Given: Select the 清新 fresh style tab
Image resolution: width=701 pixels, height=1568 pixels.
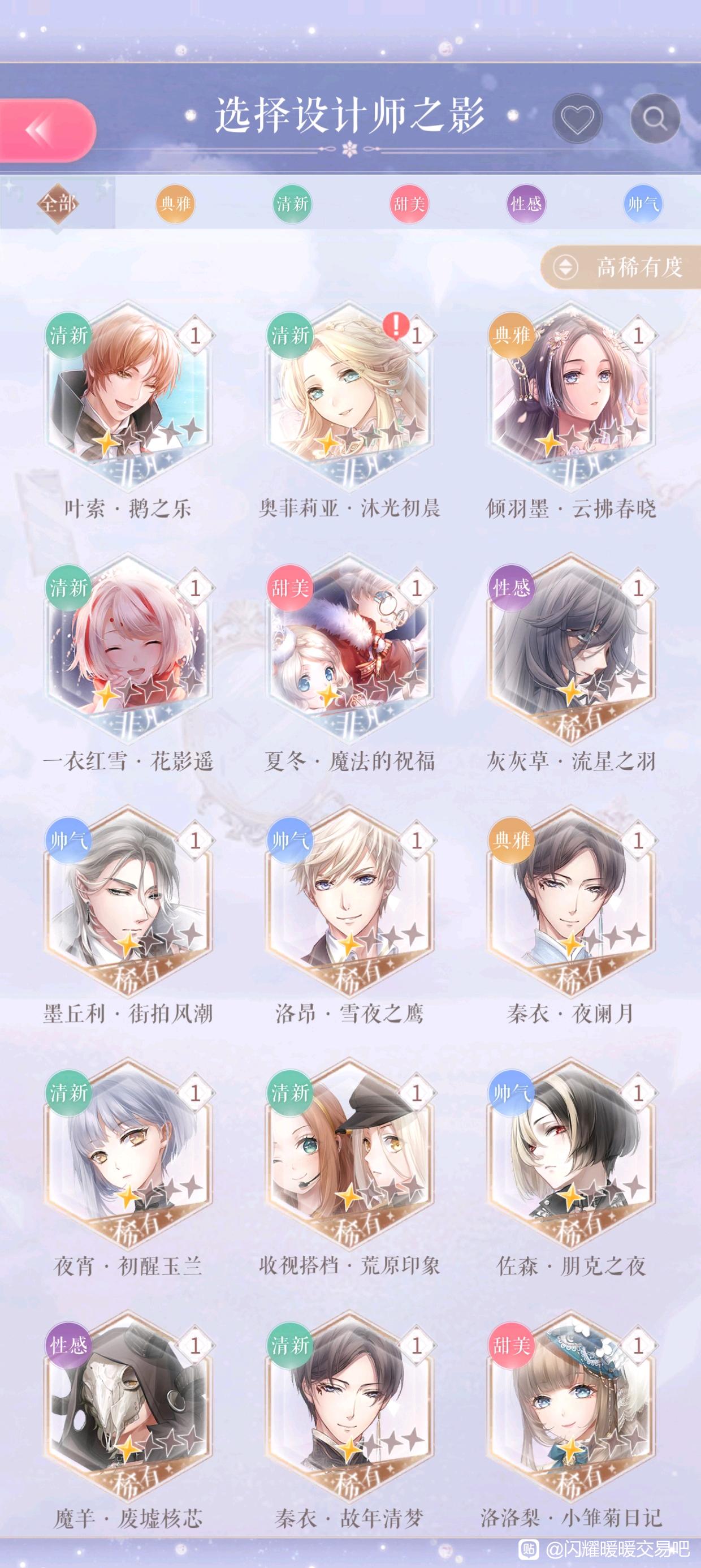Looking at the screenshot, I should 292,203.
